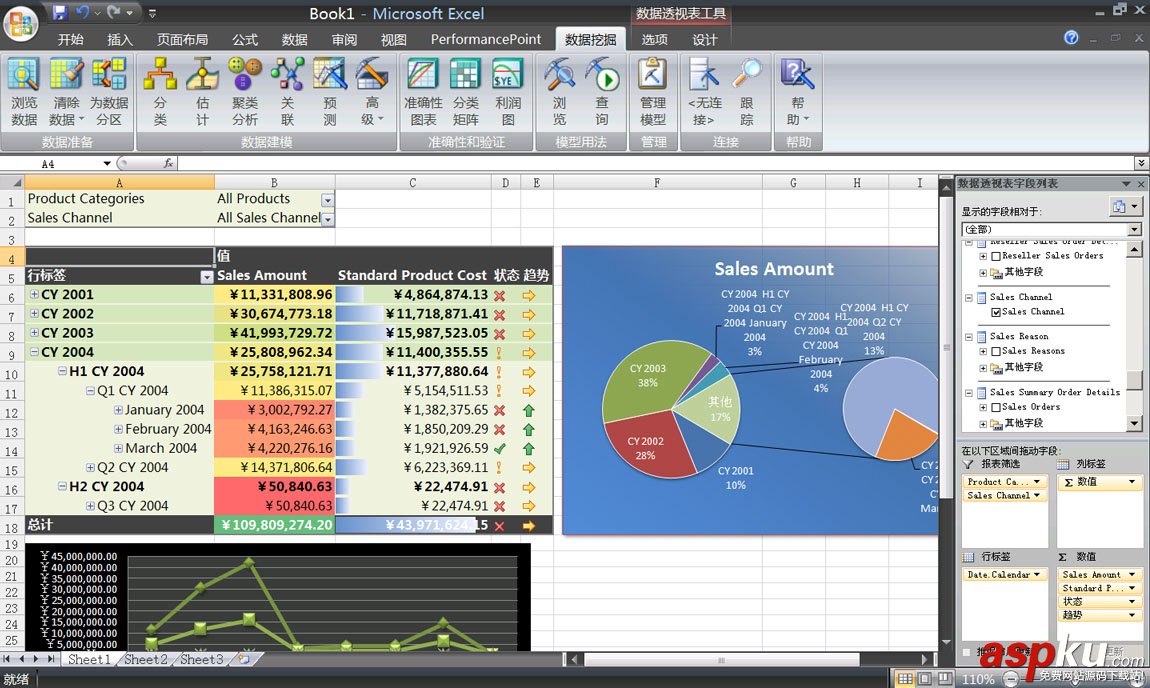Save the workbook from quick access toolbar
The image size is (1150, 688).
click(60, 12)
